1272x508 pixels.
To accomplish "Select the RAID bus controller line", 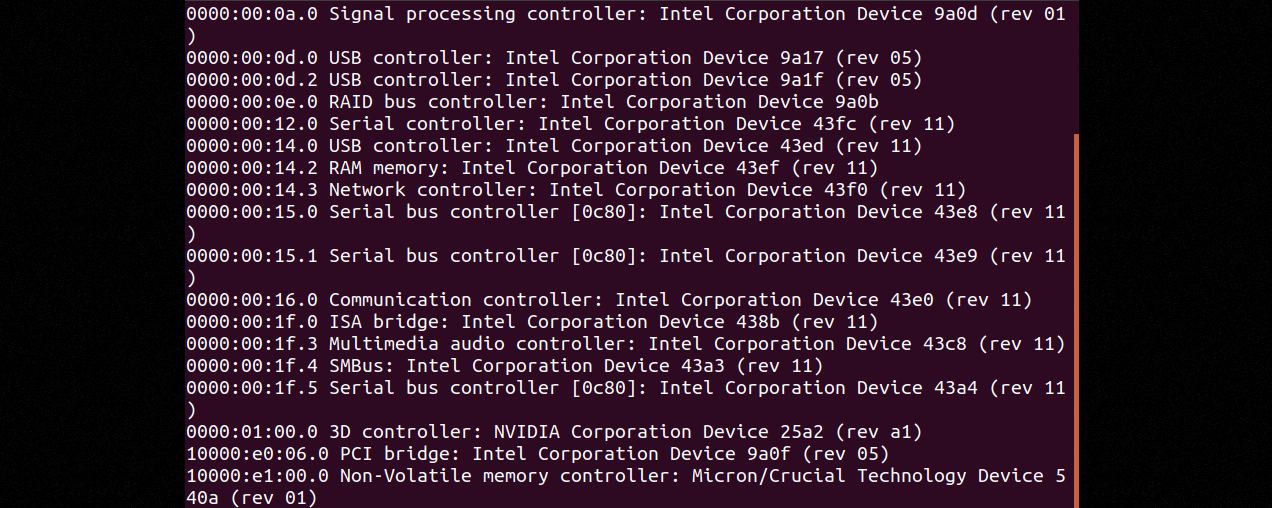I will pos(532,102).
